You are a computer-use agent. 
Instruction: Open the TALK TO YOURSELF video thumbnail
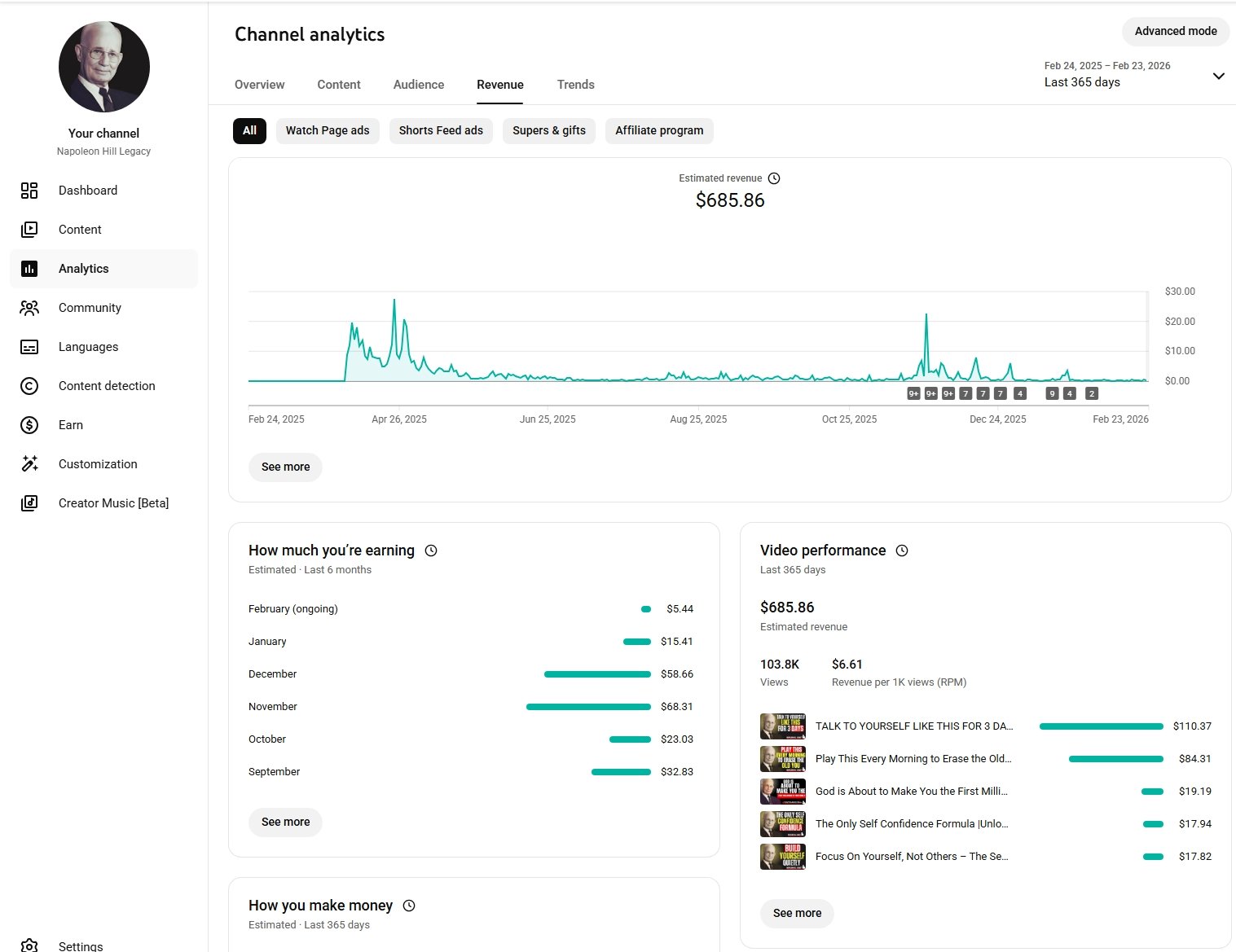pyautogui.click(x=783, y=726)
